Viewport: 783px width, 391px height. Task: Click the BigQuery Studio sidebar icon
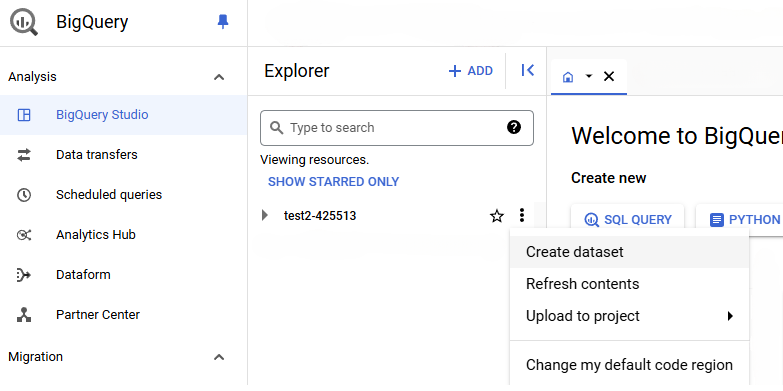coord(24,115)
